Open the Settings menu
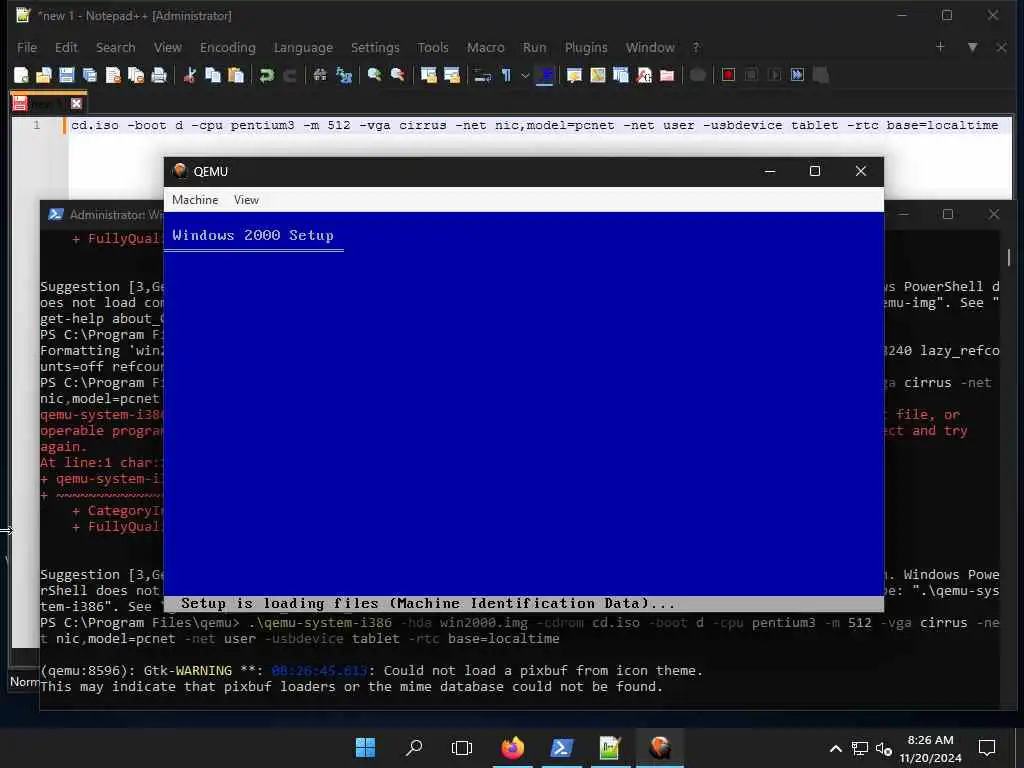1024x768 pixels. [375, 48]
